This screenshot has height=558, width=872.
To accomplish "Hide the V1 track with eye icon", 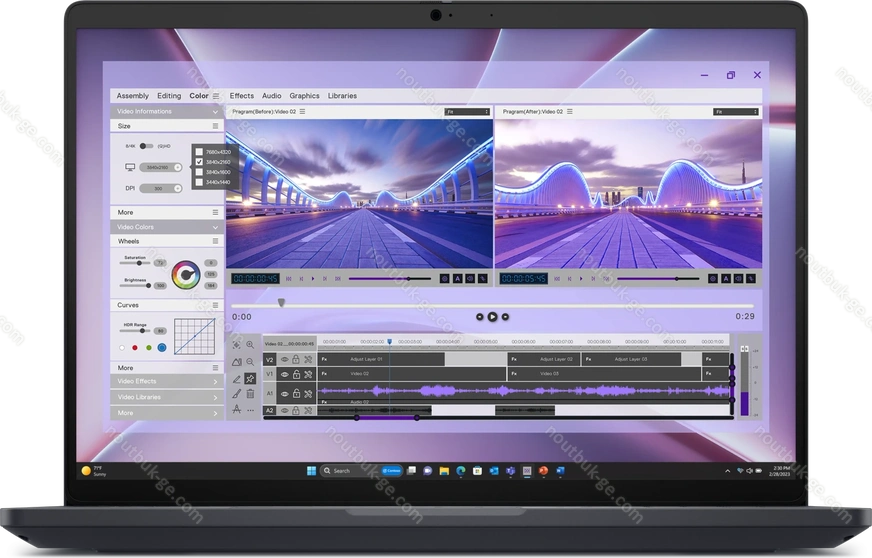I will click(x=284, y=374).
